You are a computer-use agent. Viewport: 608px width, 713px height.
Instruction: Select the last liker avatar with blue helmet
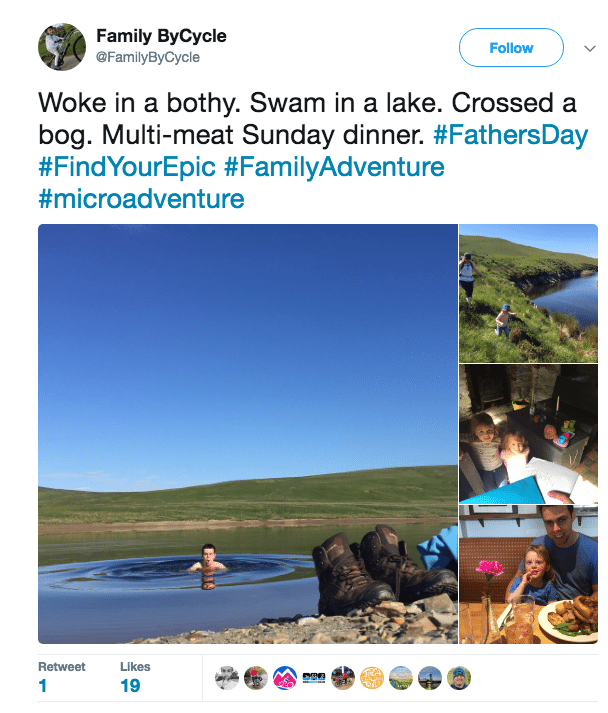(x=459, y=678)
